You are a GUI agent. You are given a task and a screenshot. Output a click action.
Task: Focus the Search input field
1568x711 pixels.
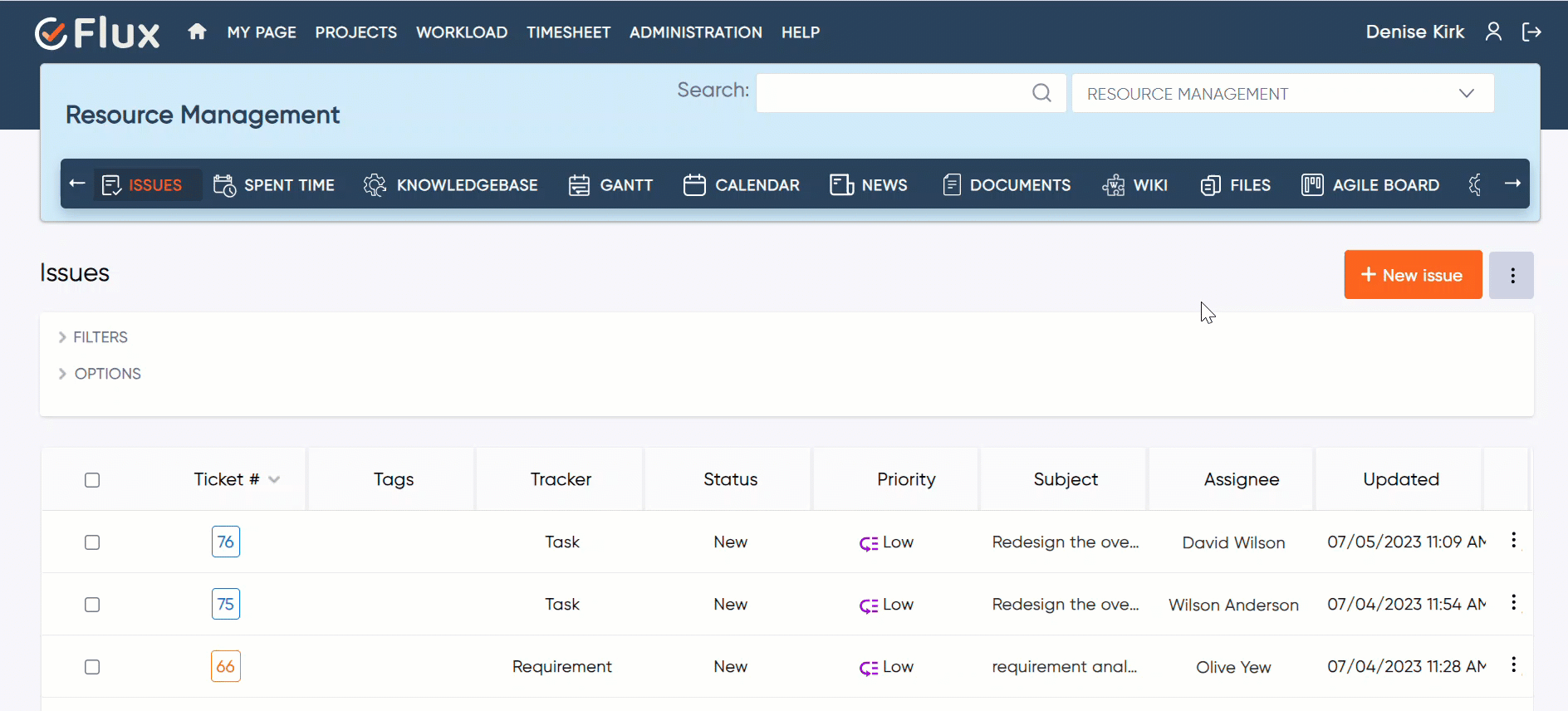pyautogui.click(x=893, y=93)
